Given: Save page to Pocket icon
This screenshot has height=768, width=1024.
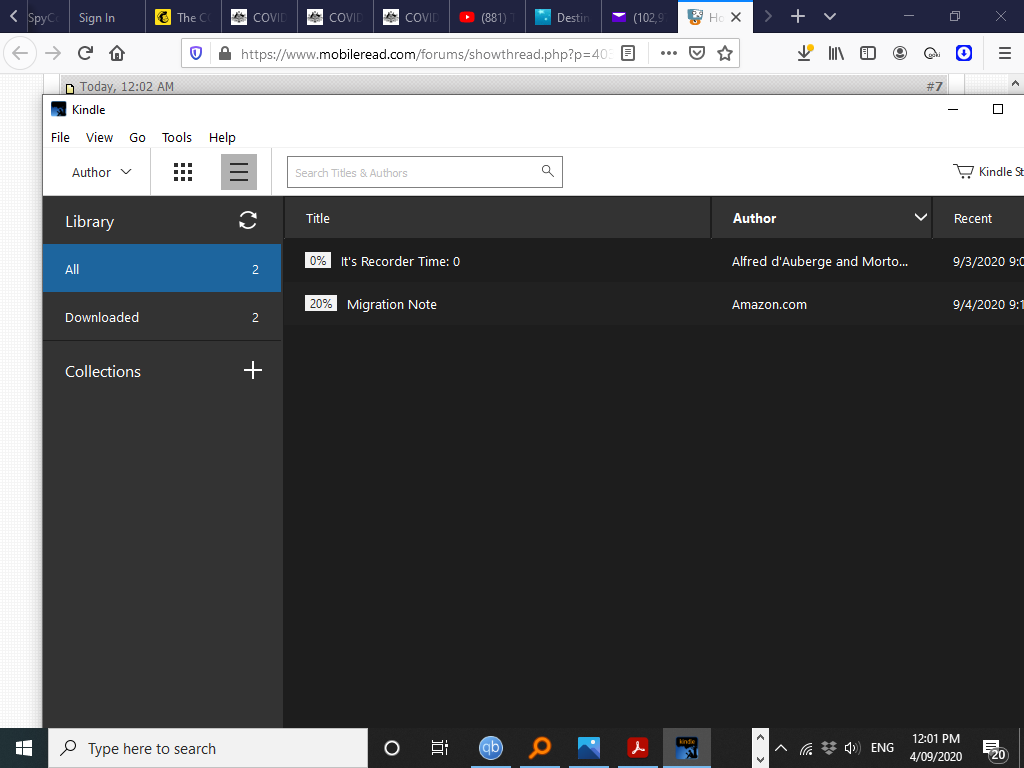Looking at the screenshot, I should point(697,54).
